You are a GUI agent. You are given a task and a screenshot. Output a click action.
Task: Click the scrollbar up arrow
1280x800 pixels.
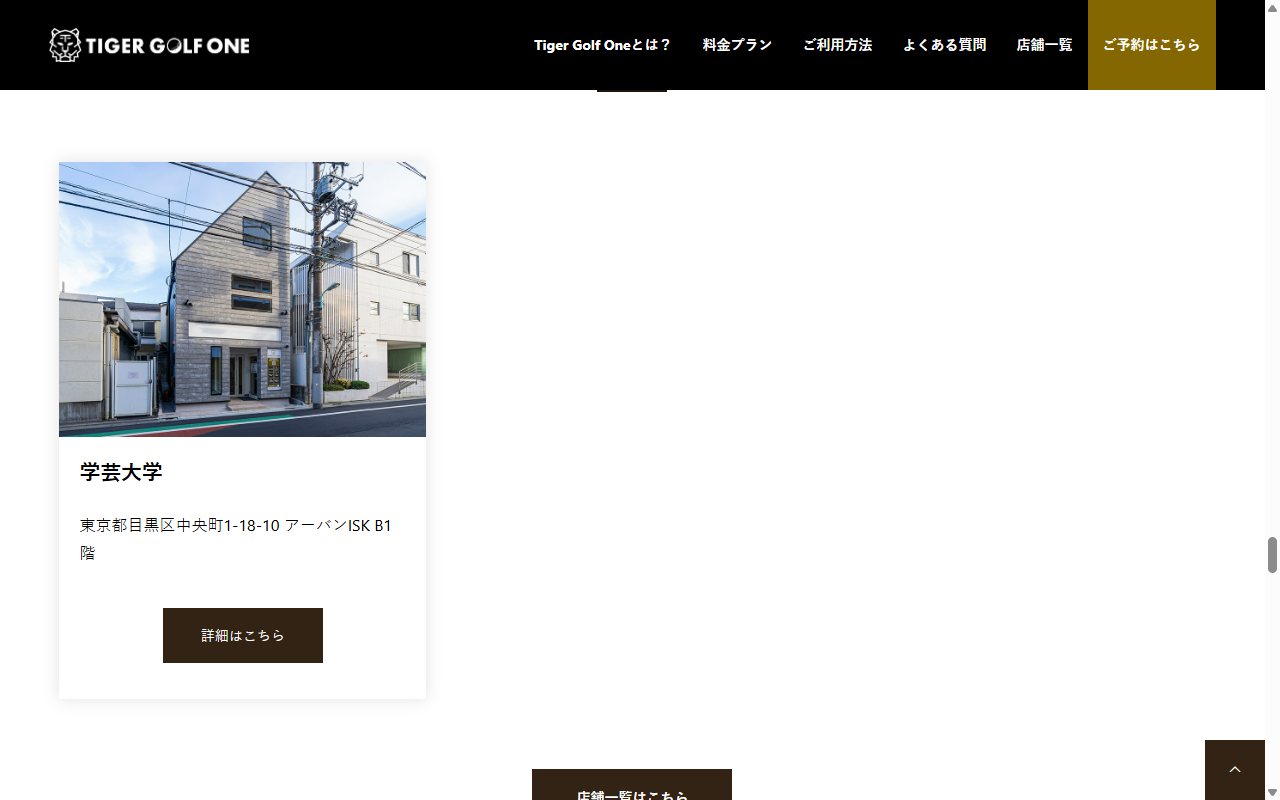(x=1272, y=7)
